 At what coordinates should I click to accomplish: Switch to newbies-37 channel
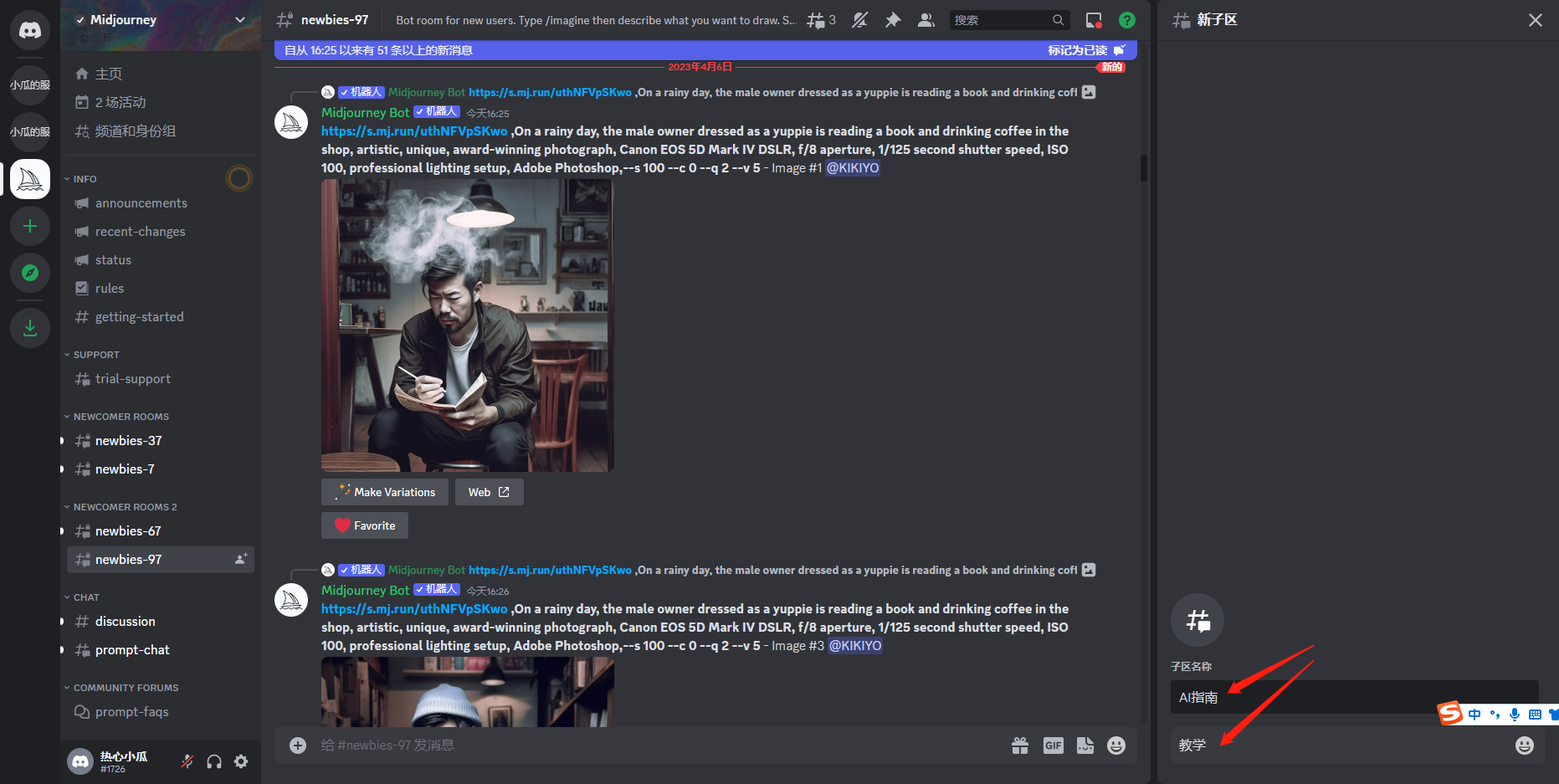[161, 441]
